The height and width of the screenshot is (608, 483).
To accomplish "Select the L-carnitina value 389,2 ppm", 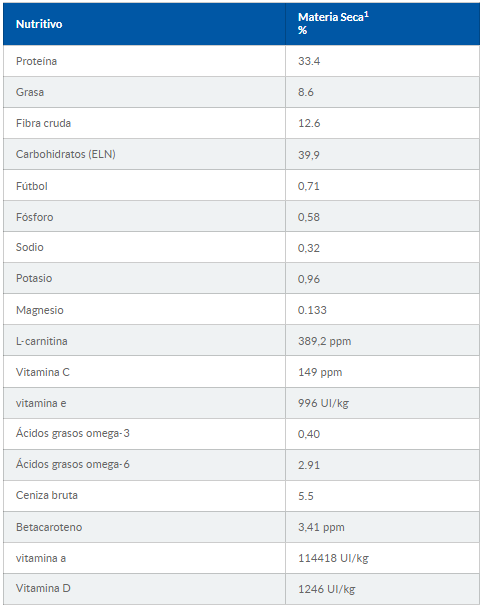I will tap(324, 341).
